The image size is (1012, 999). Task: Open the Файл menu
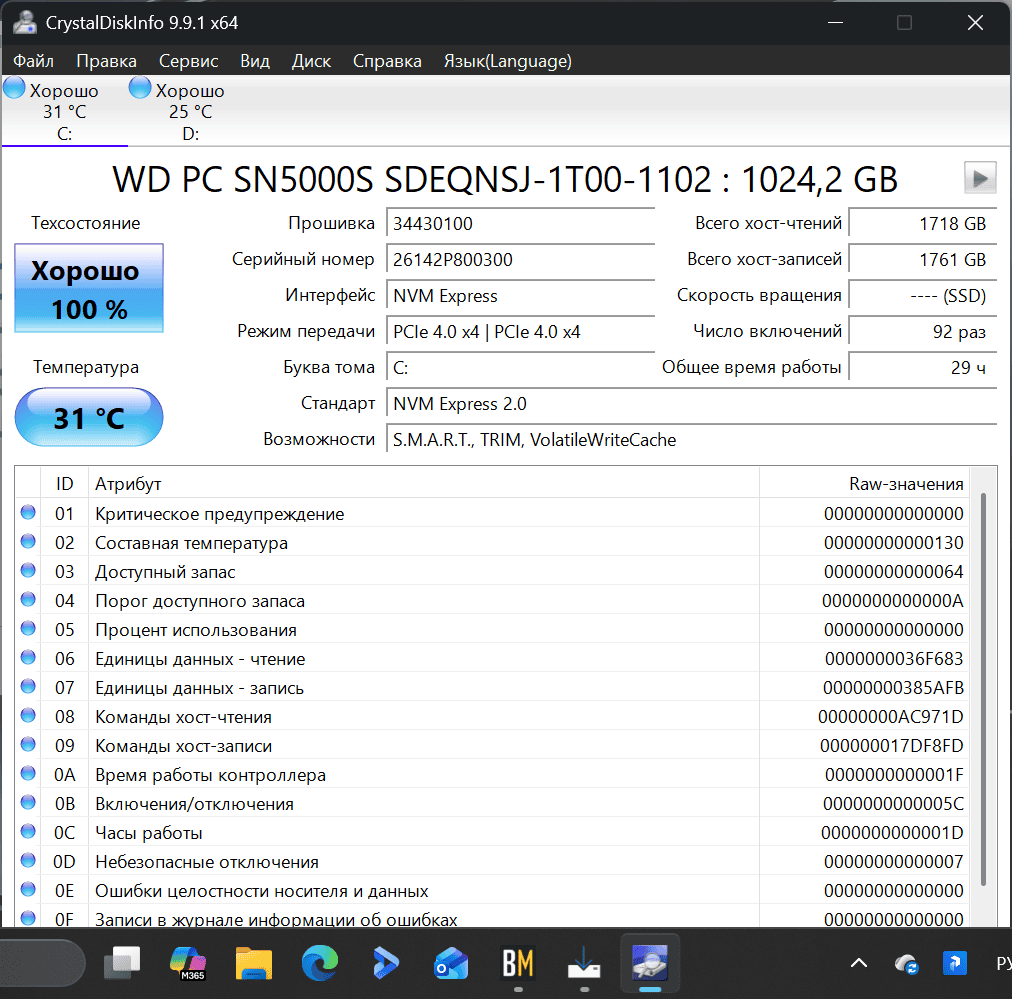[34, 61]
